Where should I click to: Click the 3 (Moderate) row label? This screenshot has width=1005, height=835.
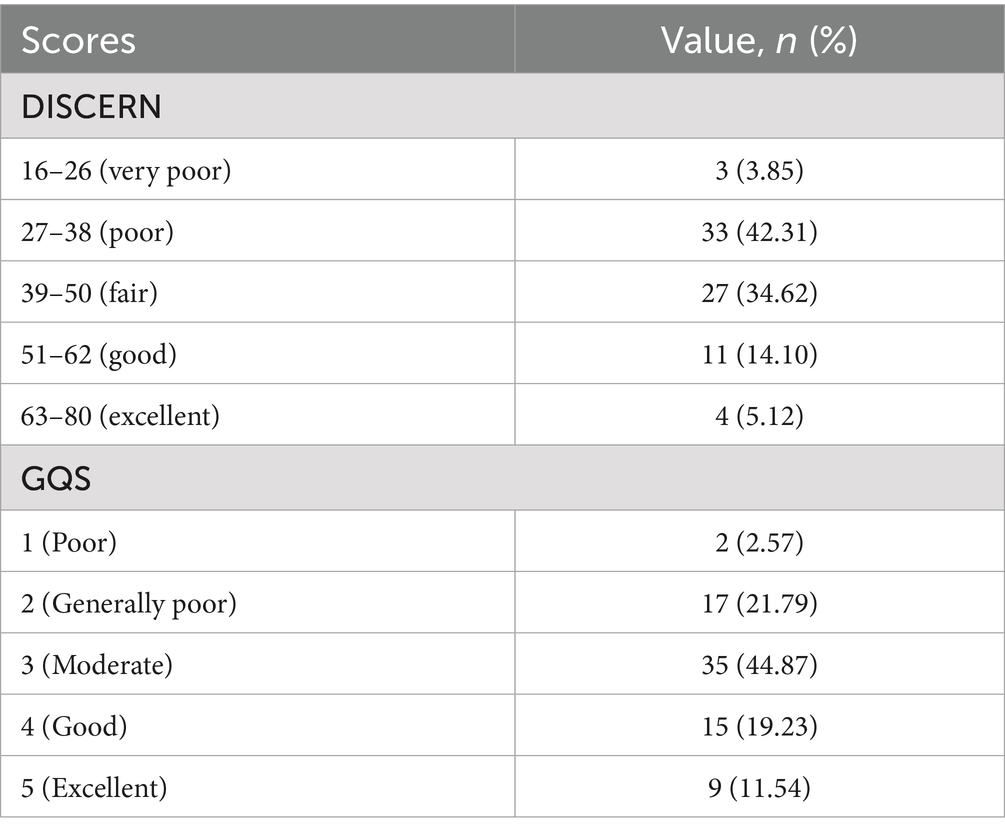click(97, 665)
